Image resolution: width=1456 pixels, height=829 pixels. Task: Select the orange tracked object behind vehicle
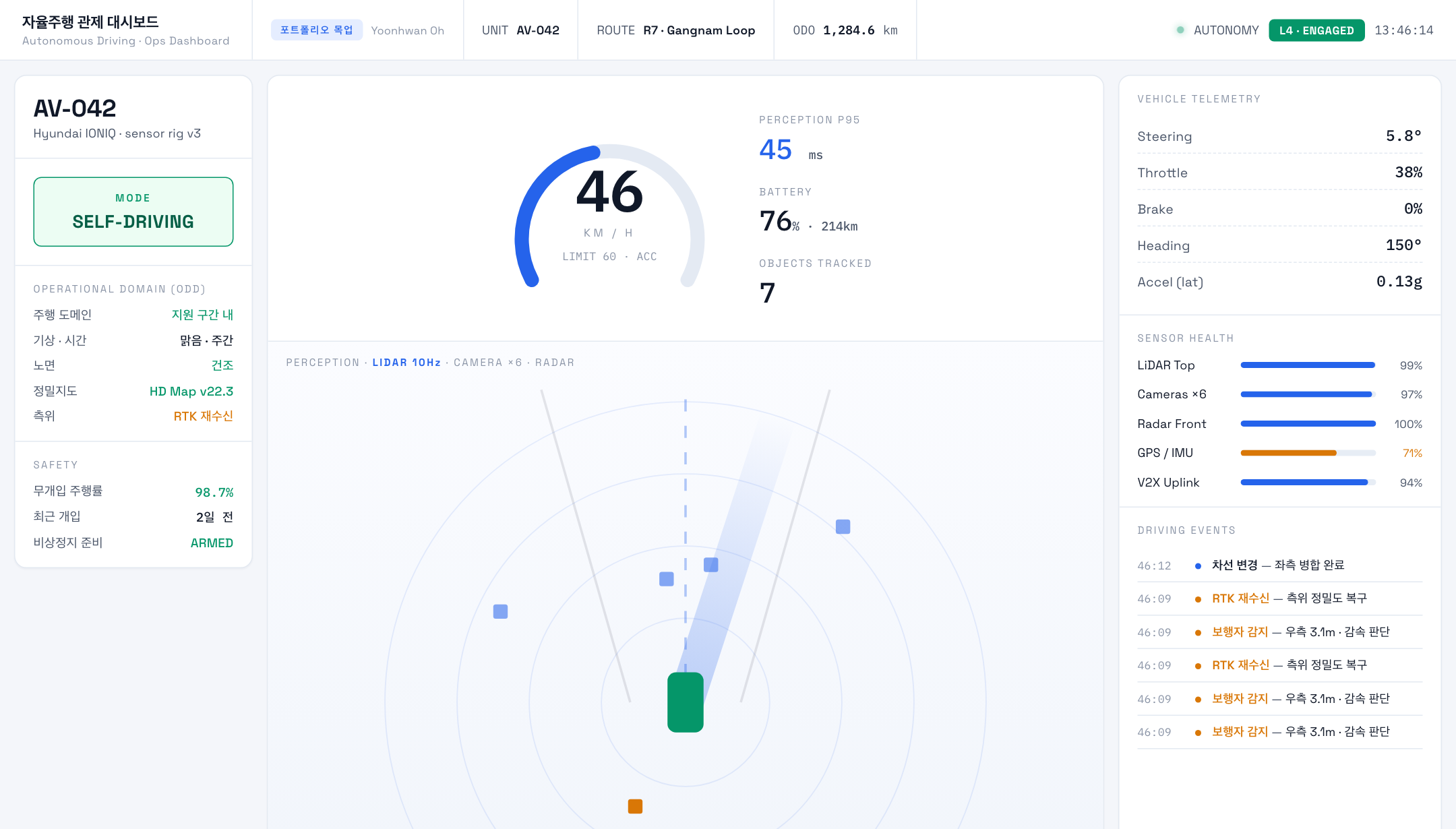click(635, 806)
